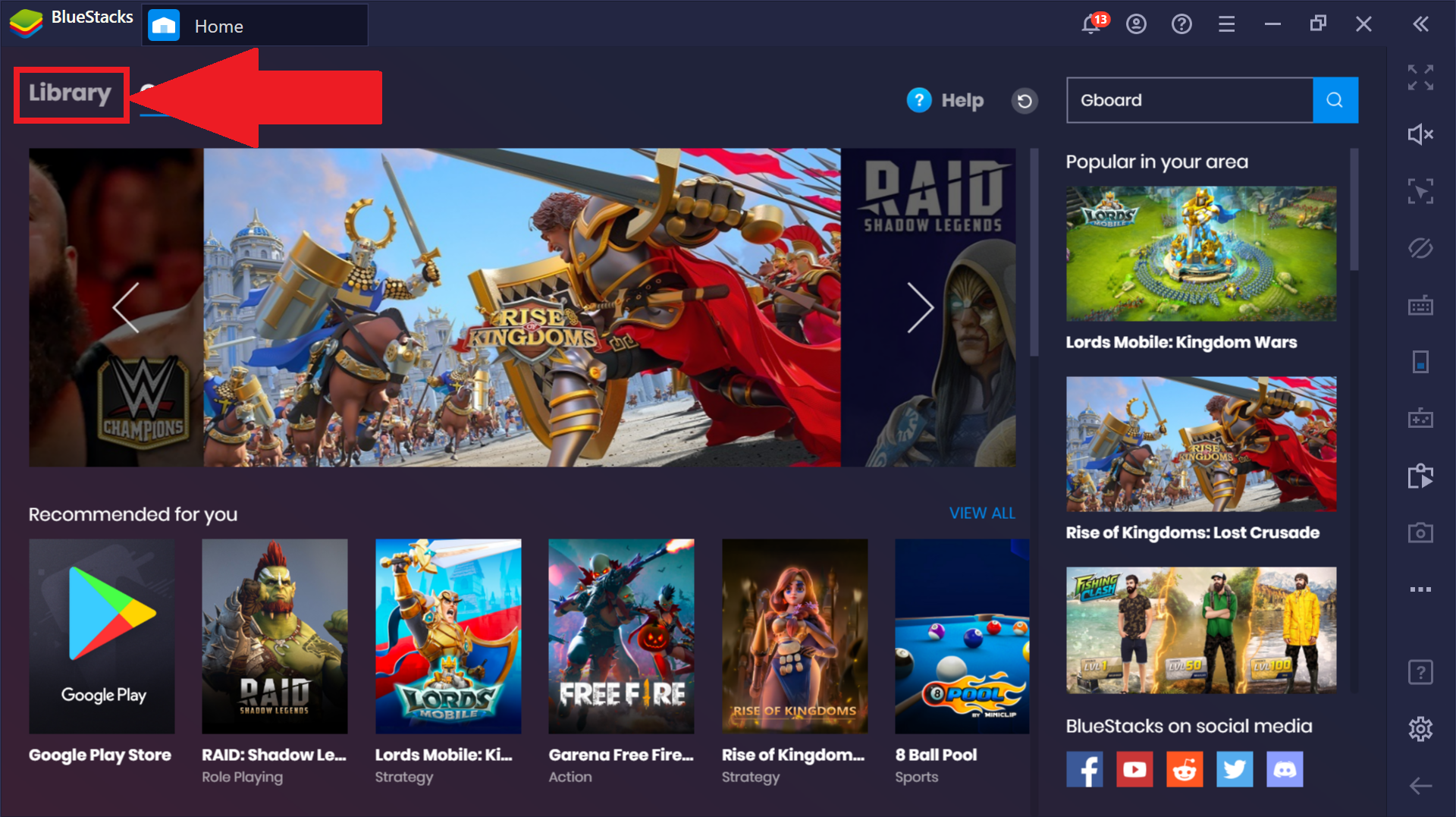The image size is (1456, 817).
Task: Open Garena Free Fire tile
Action: click(621, 636)
